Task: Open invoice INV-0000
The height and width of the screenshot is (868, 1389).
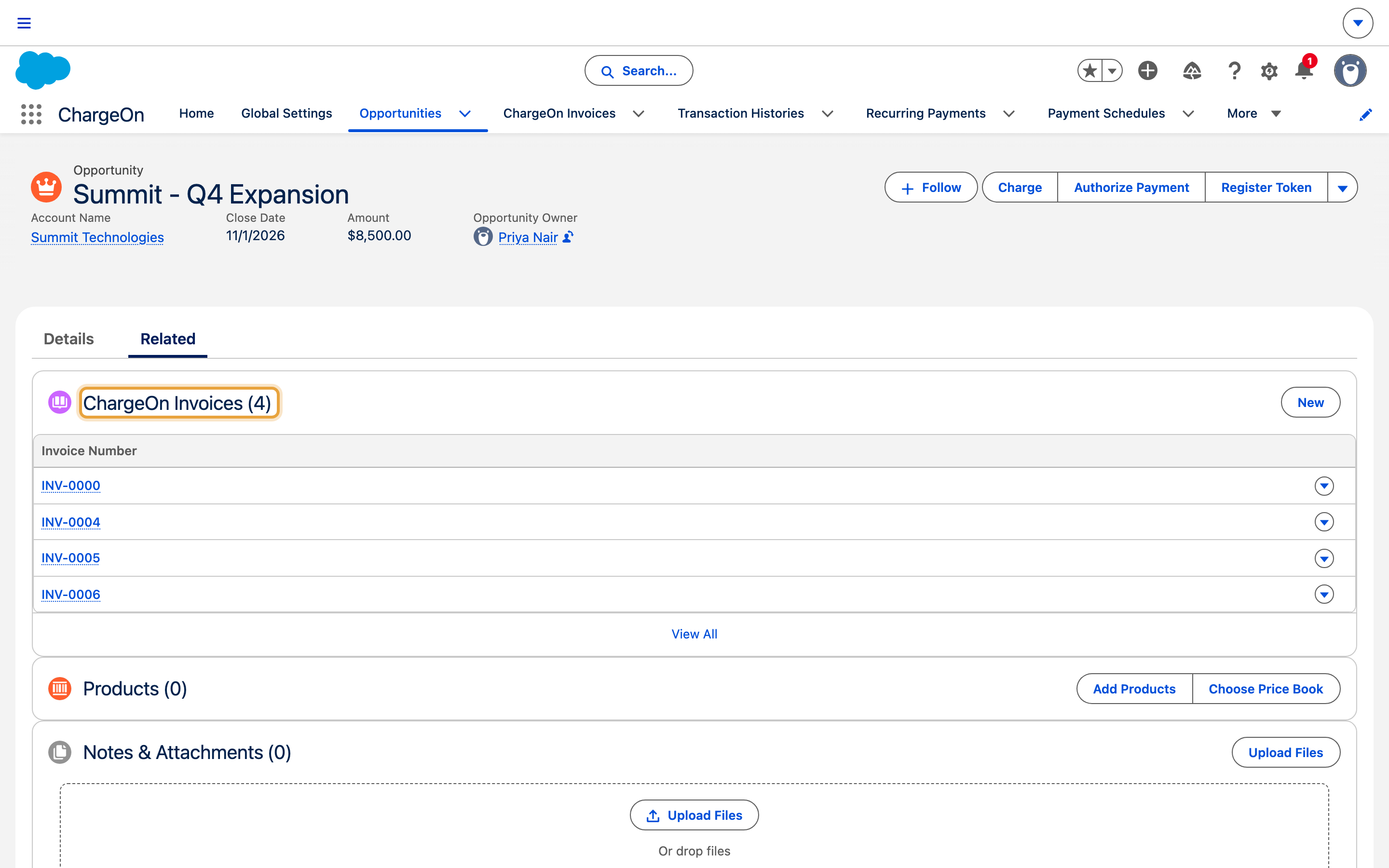Action: (x=70, y=486)
